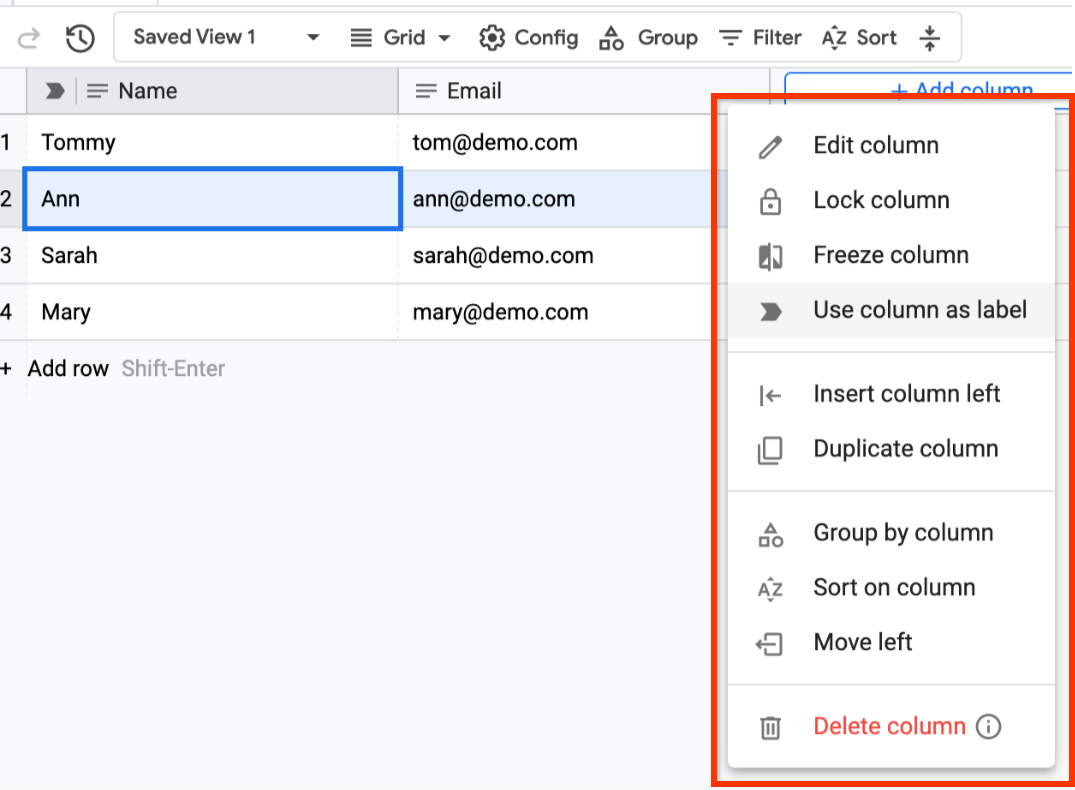Click the redo arrow icon

point(28,37)
